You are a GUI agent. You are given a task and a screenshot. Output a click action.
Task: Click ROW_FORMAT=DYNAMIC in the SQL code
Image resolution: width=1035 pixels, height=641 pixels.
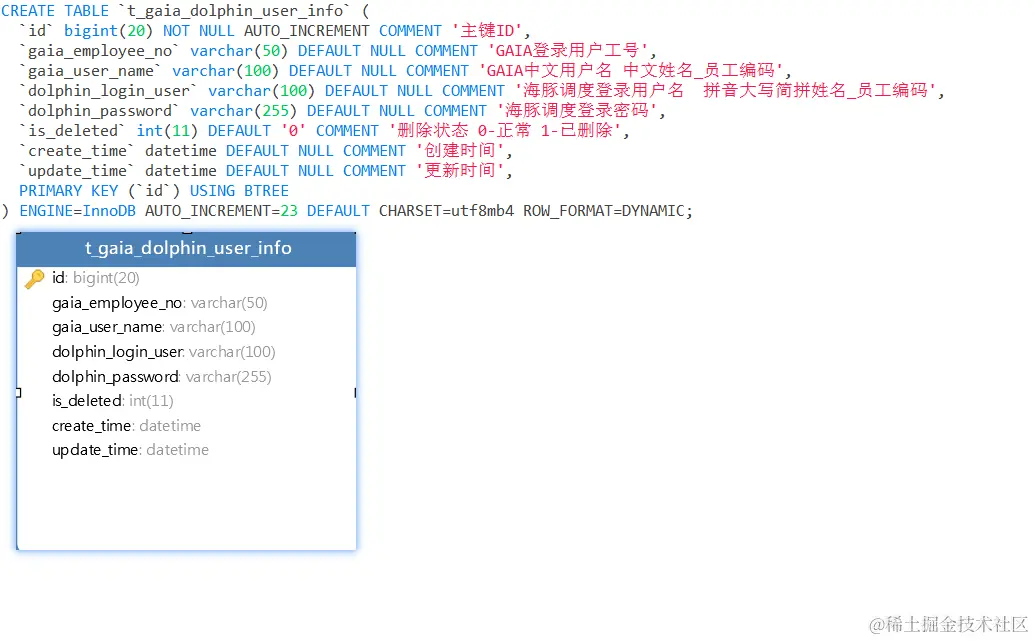pos(604,211)
